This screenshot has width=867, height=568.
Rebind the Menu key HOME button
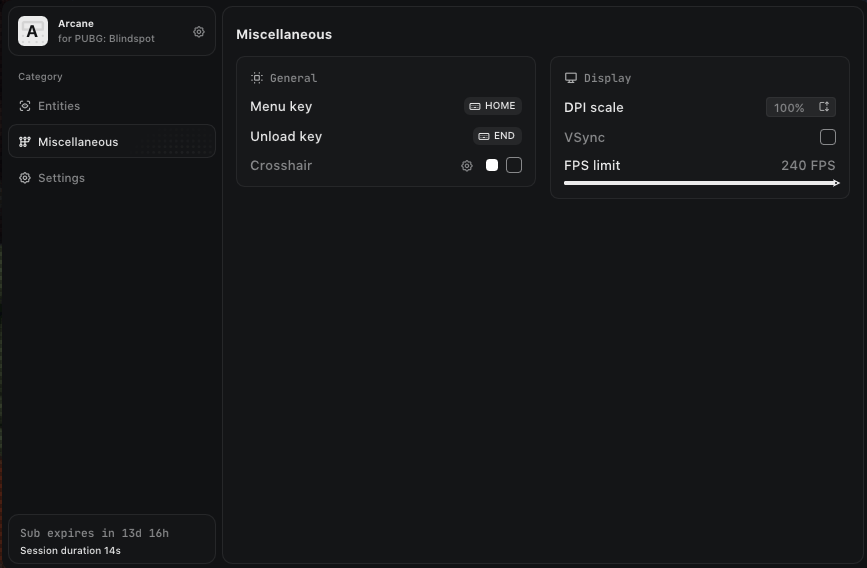pos(493,106)
